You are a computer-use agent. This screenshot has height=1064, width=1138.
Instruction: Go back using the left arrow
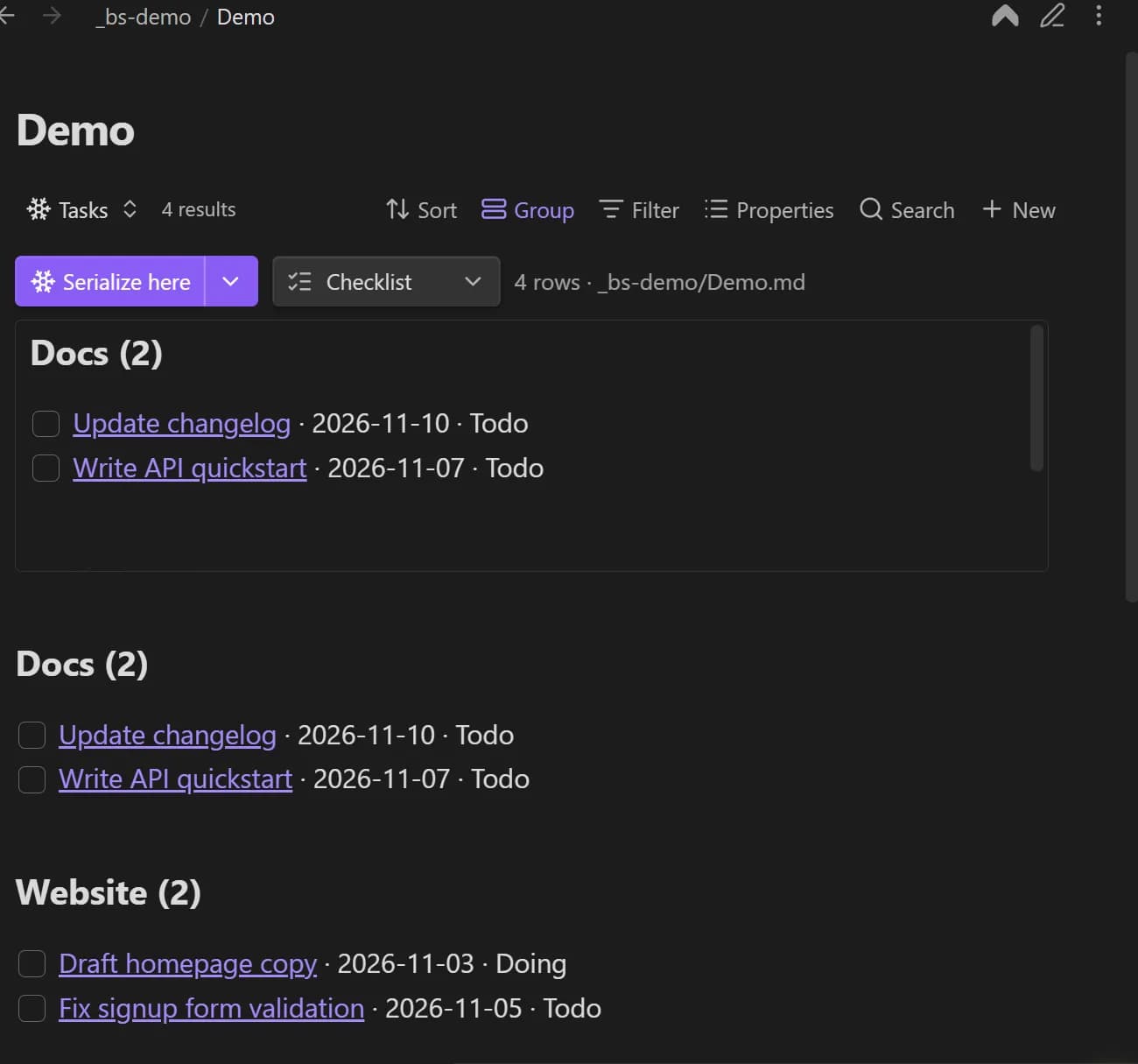pyautogui.click(x=7, y=16)
